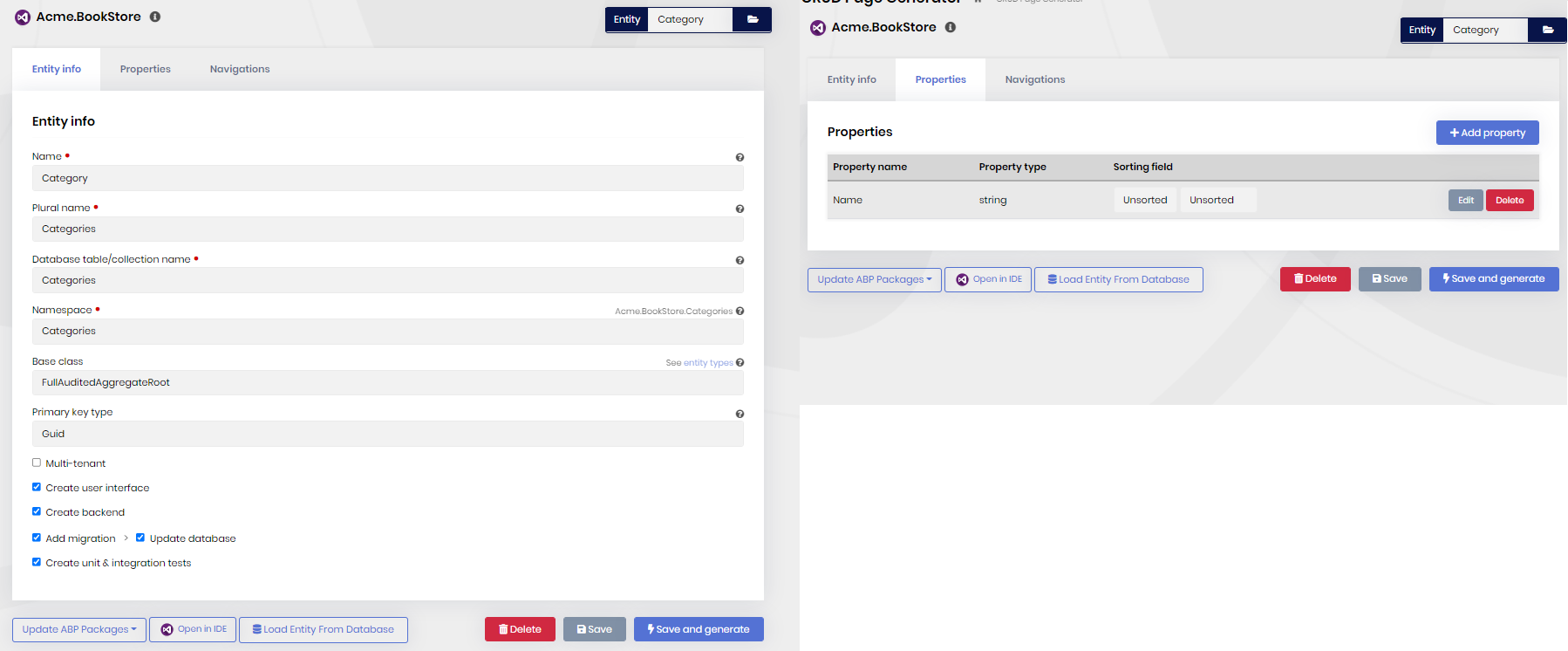The width and height of the screenshot is (1568, 651).
Task: Click the Name input field containing Category
Action: click(388, 178)
